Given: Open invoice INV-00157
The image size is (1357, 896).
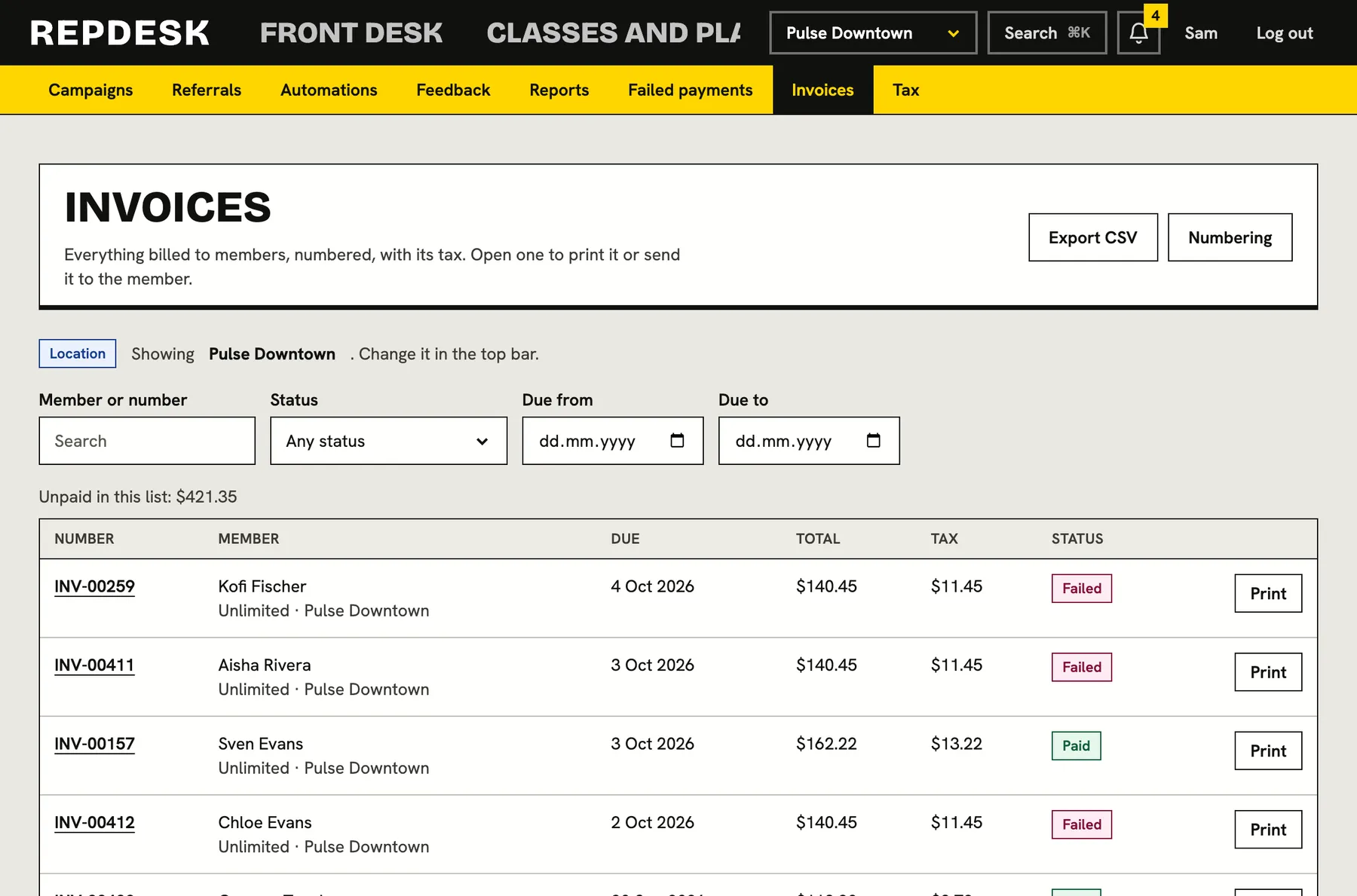Looking at the screenshot, I should pos(94,744).
